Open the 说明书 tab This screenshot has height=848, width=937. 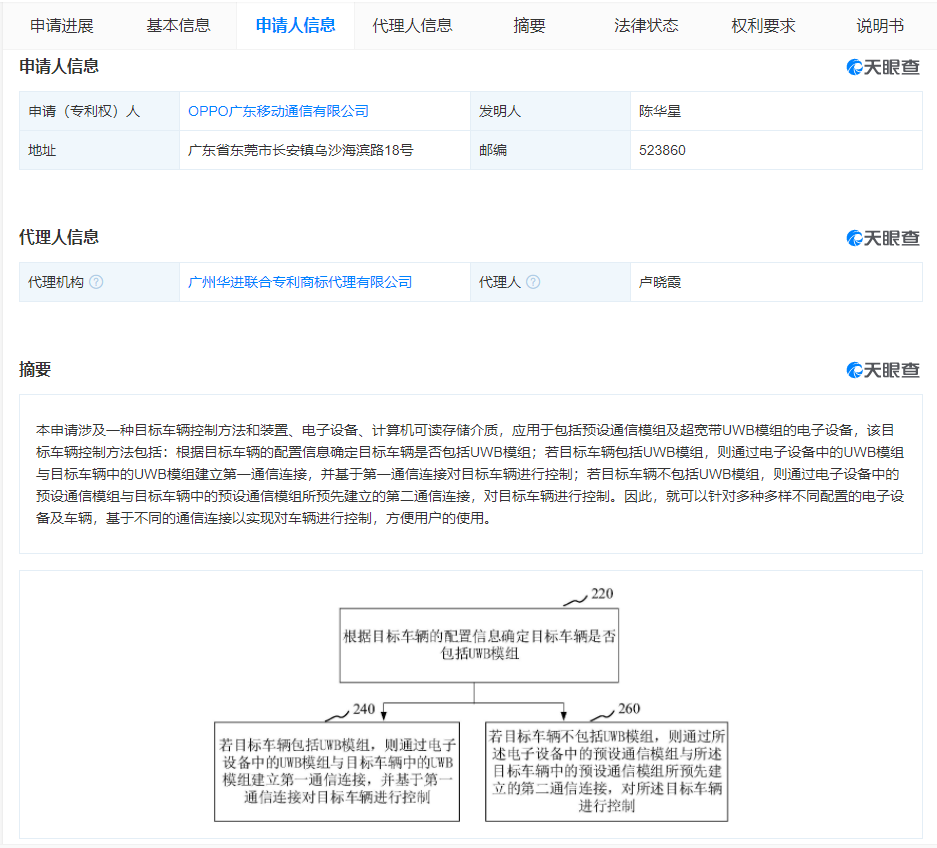[x=880, y=26]
